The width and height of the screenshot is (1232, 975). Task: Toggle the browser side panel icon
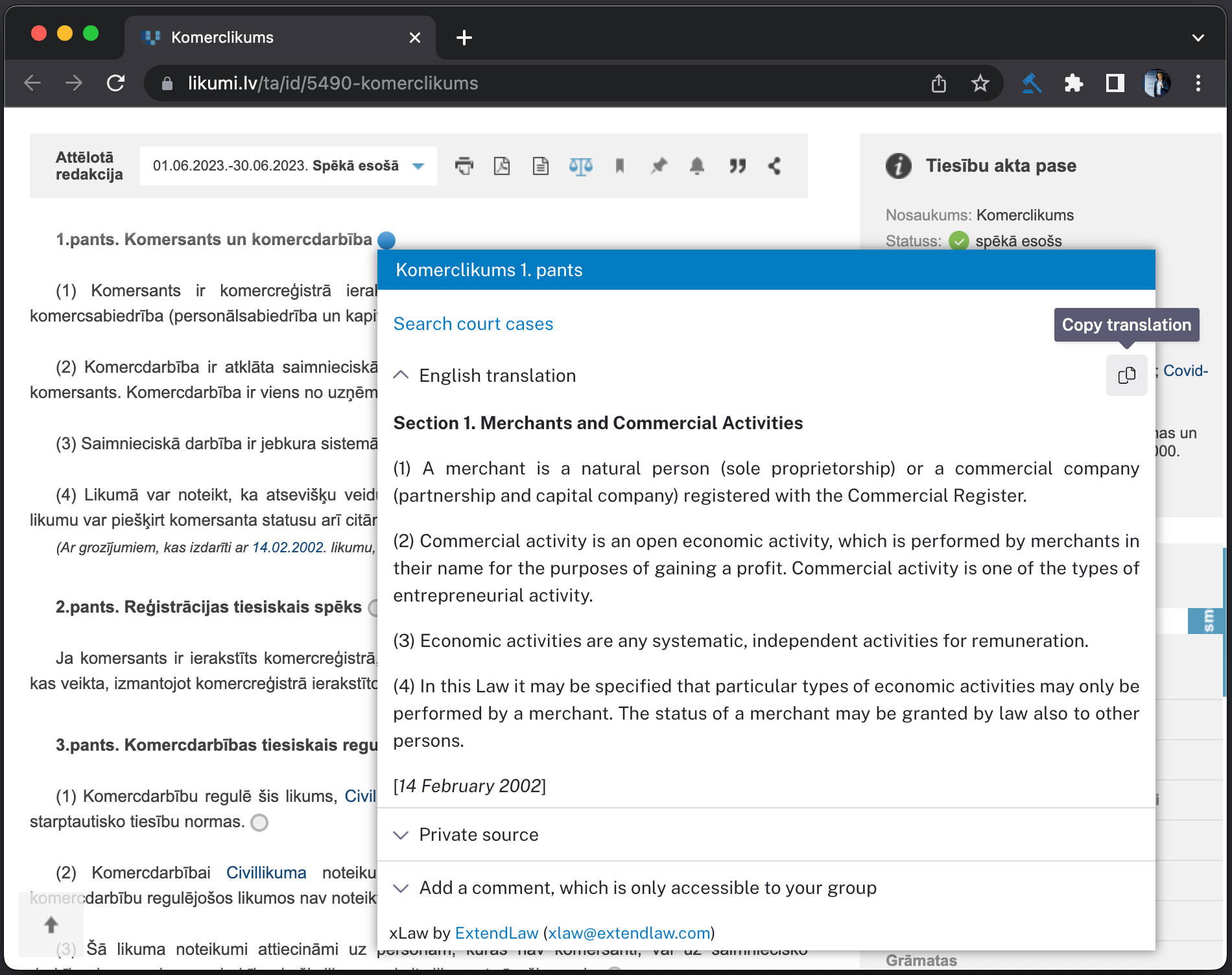pos(1115,83)
